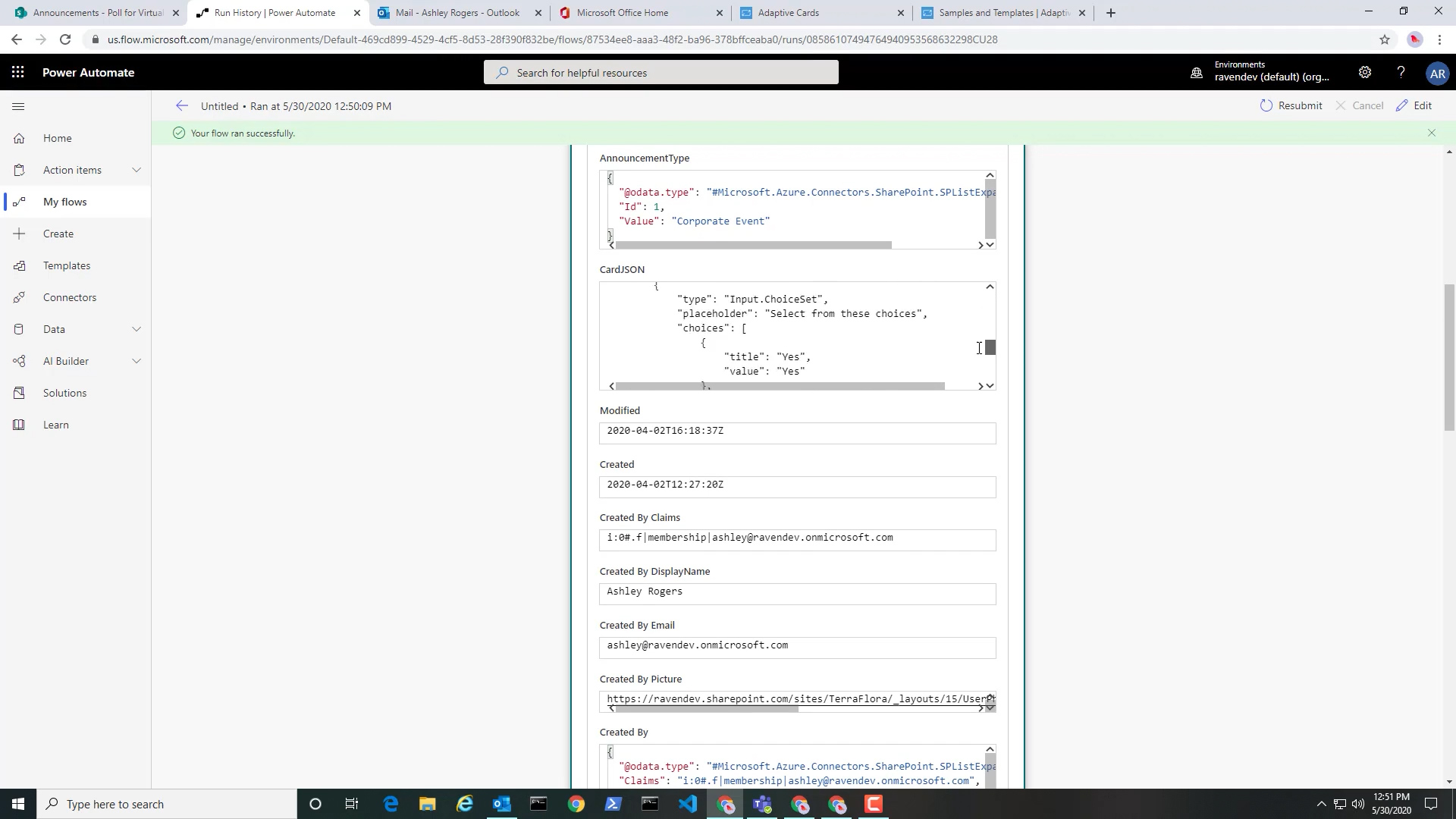Open the Environments picker icon
This screenshot has width=1456, height=819.
[x=1197, y=73]
